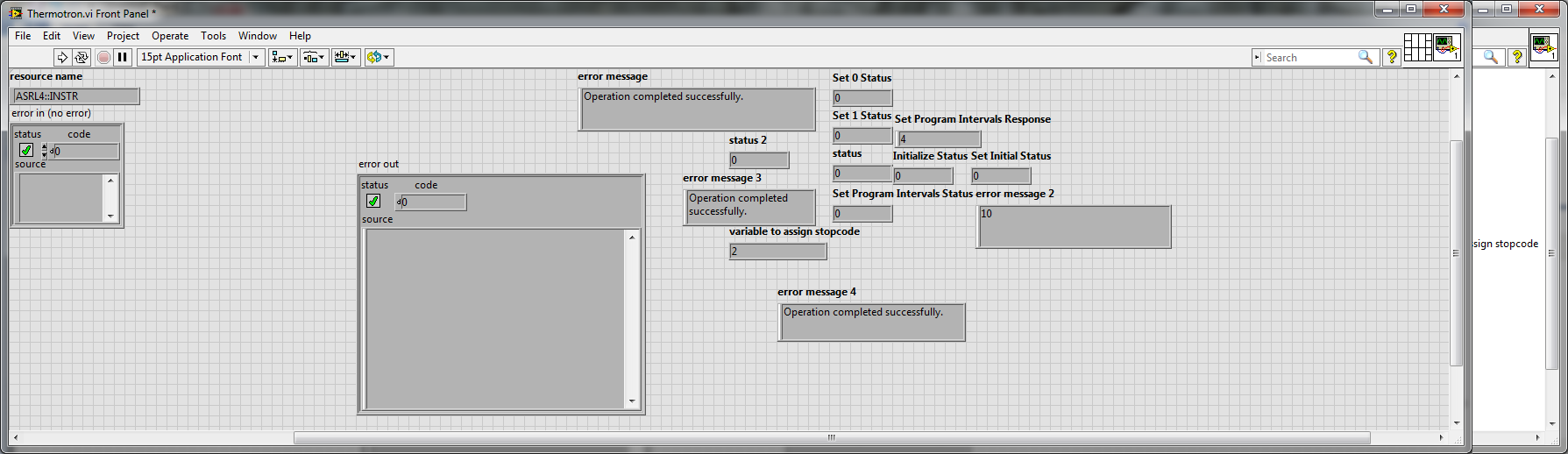Open the Resize Objects dropdown
The height and width of the screenshot is (454, 1568).
(345, 57)
